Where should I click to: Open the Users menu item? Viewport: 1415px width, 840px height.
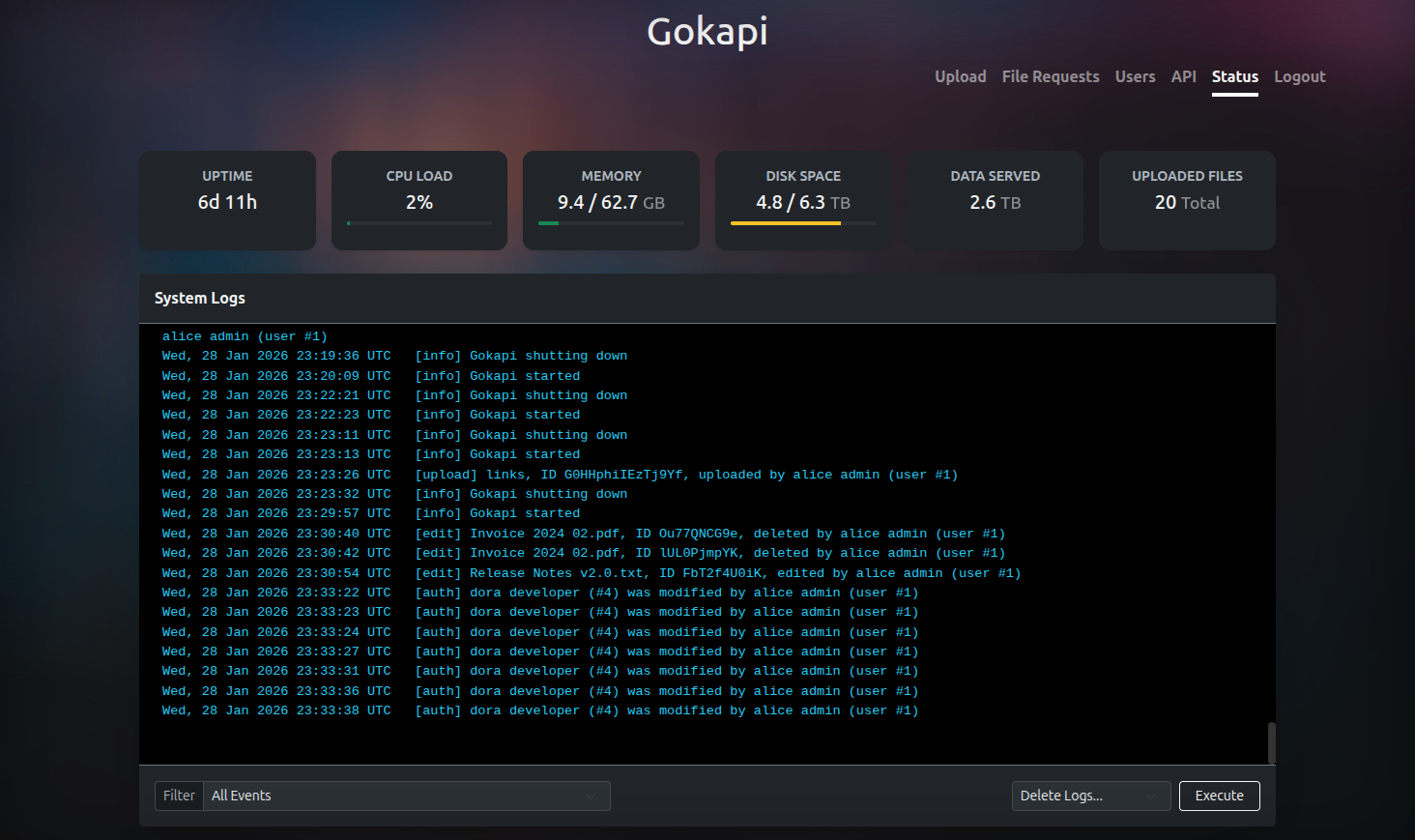[1135, 76]
